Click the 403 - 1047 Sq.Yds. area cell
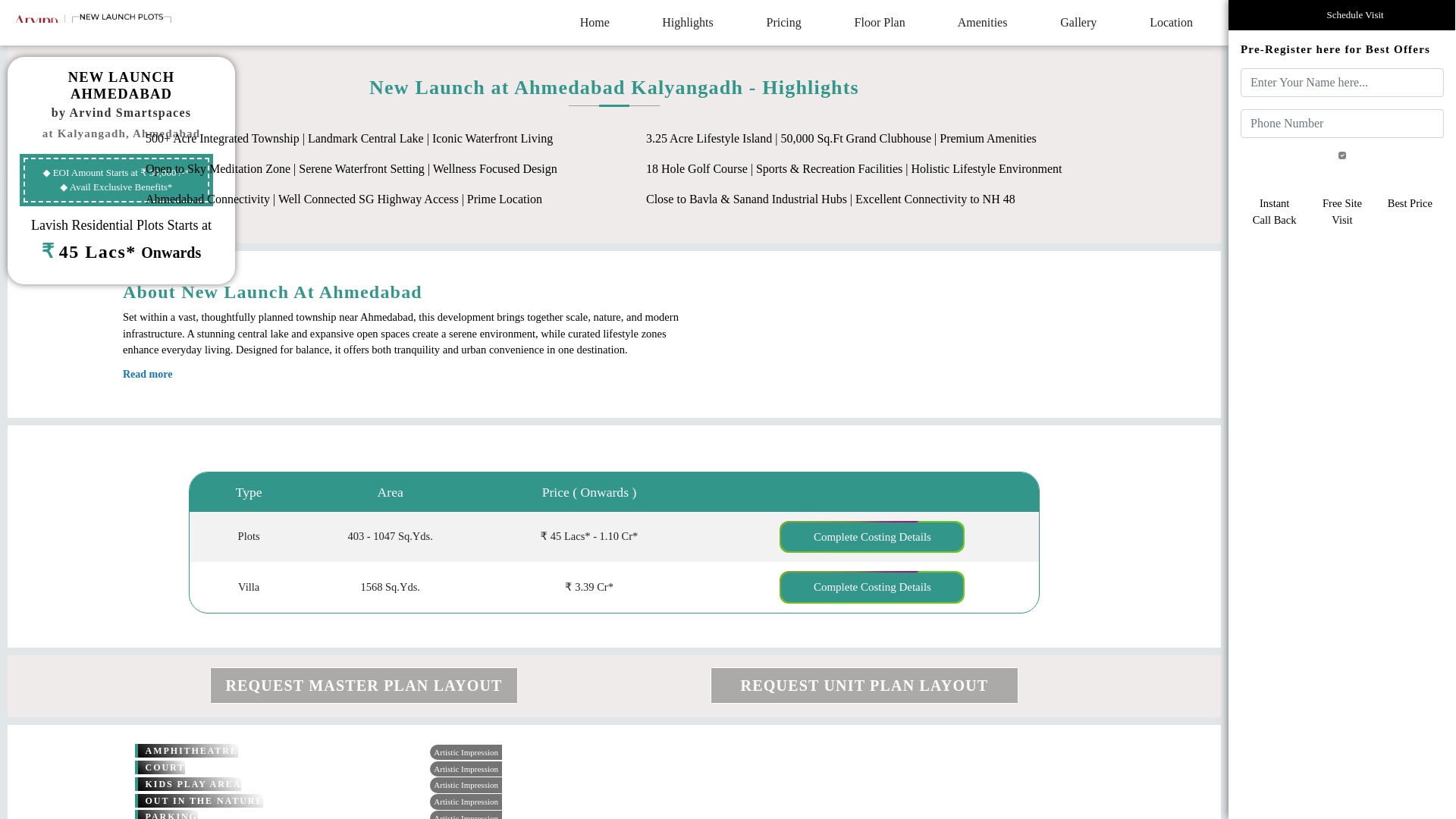 click(390, 536)
